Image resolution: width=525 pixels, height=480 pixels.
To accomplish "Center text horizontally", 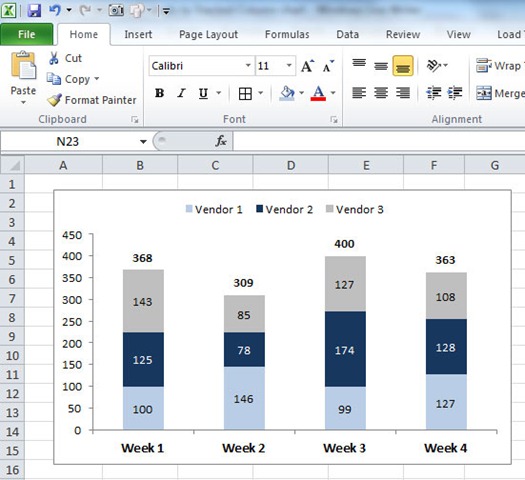I will coord(381,93).
